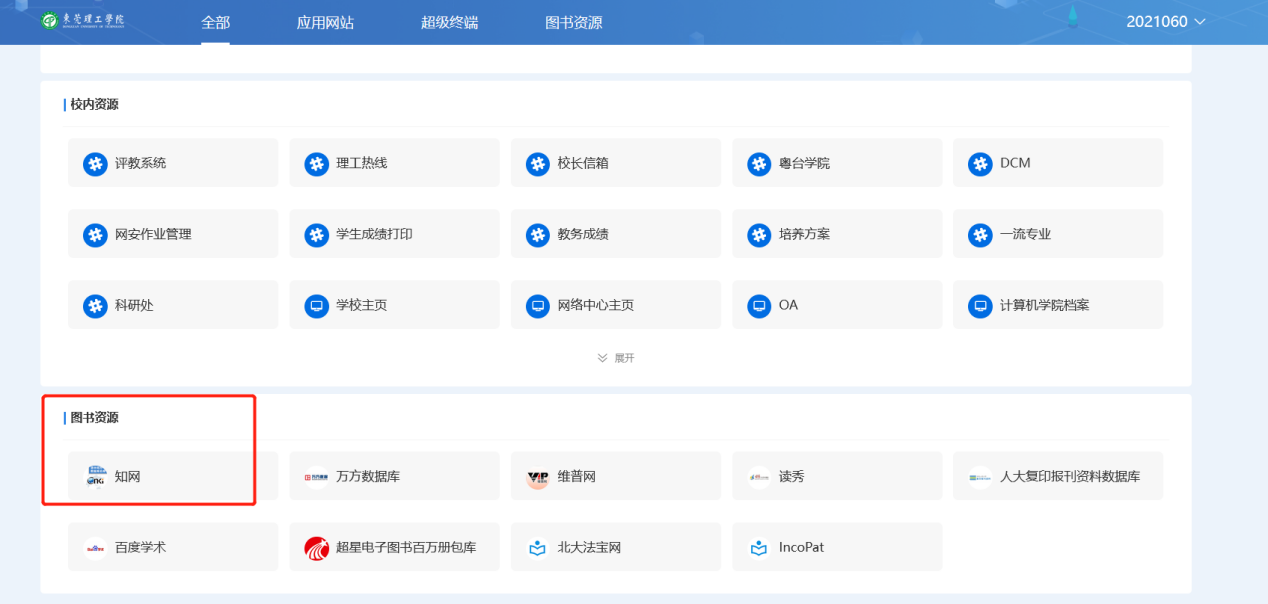Click the gear icon beside 学生成绩打印
This screenshot has width=1268, height=604.
click(x=316, y=234)
